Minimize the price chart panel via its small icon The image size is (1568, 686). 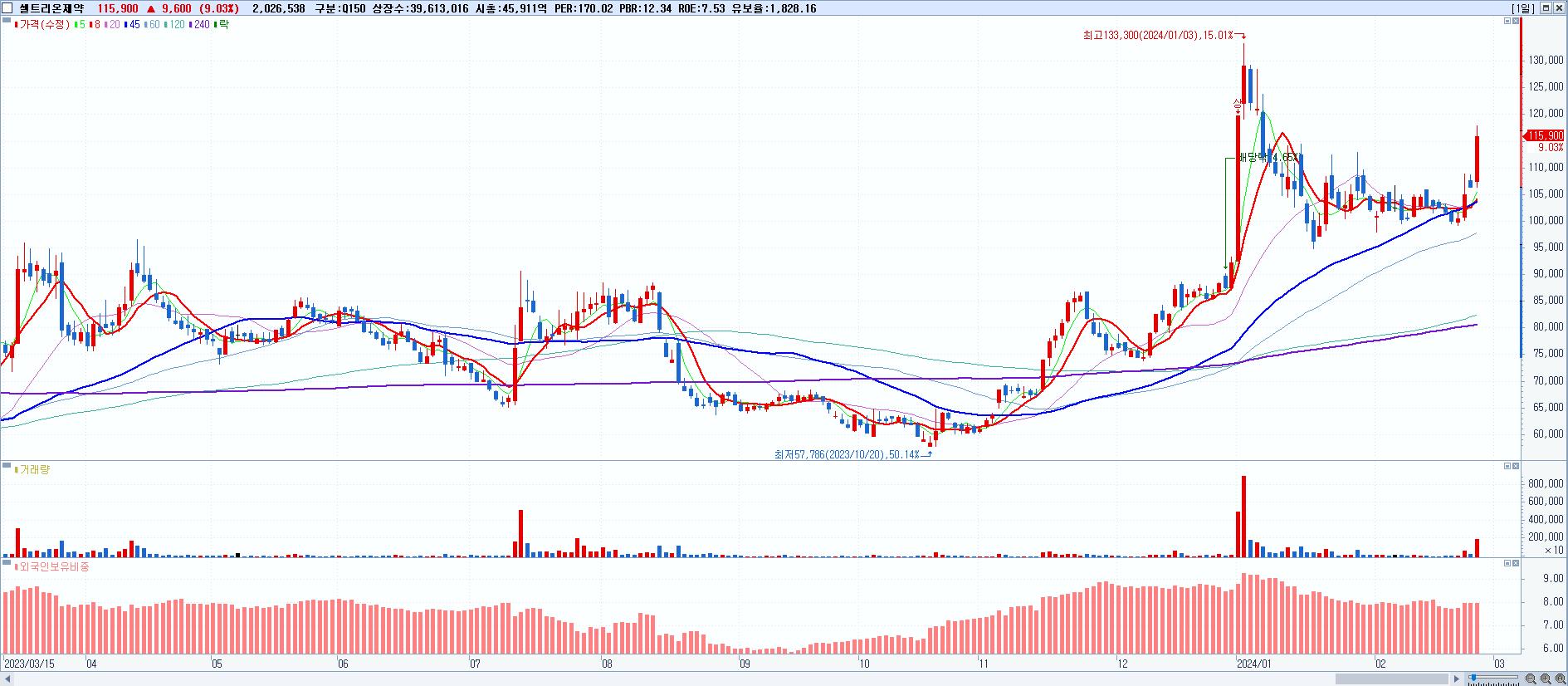pyautogui.click(x=1507, y=21)
